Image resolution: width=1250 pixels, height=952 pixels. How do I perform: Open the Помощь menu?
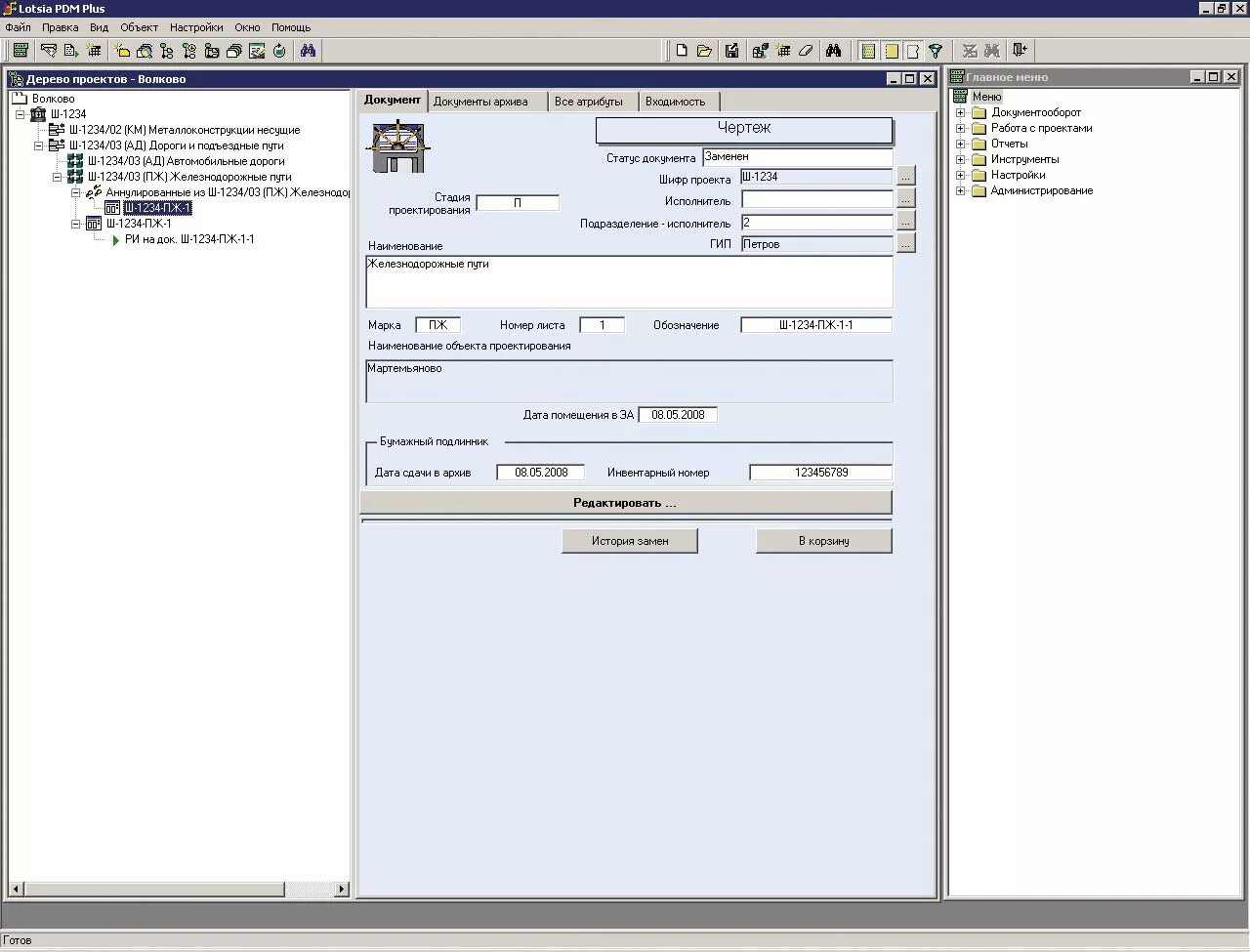click(x=291, y=27)
